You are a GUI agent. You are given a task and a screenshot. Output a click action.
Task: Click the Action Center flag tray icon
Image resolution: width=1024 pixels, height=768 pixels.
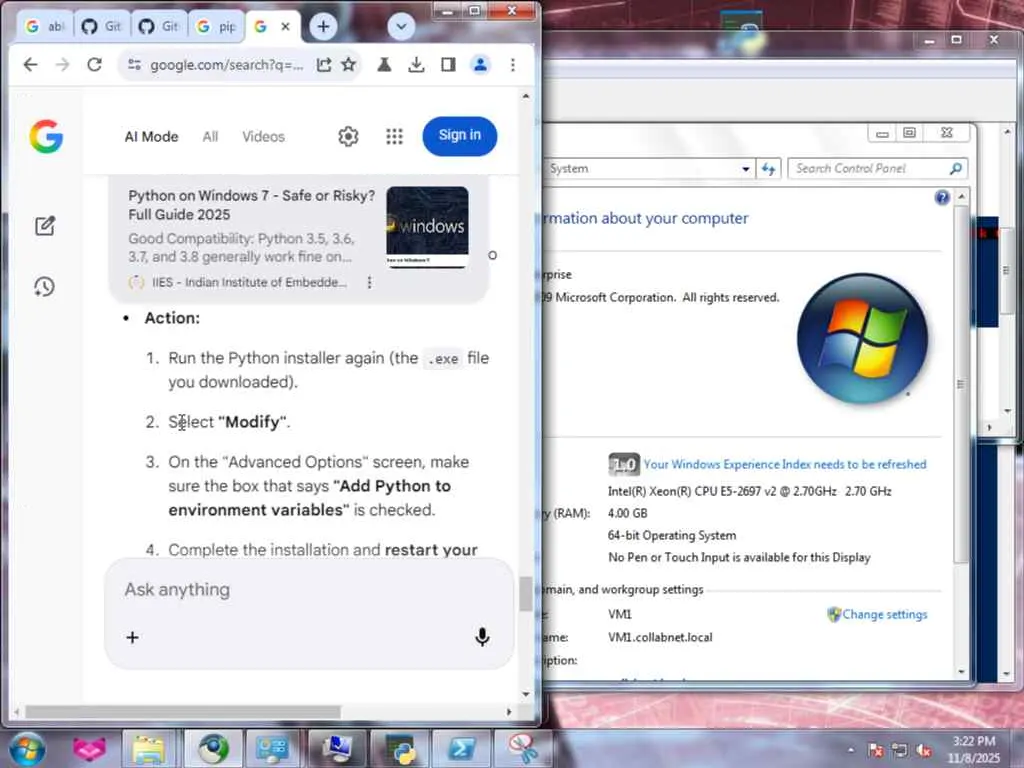tap(875, 750)
